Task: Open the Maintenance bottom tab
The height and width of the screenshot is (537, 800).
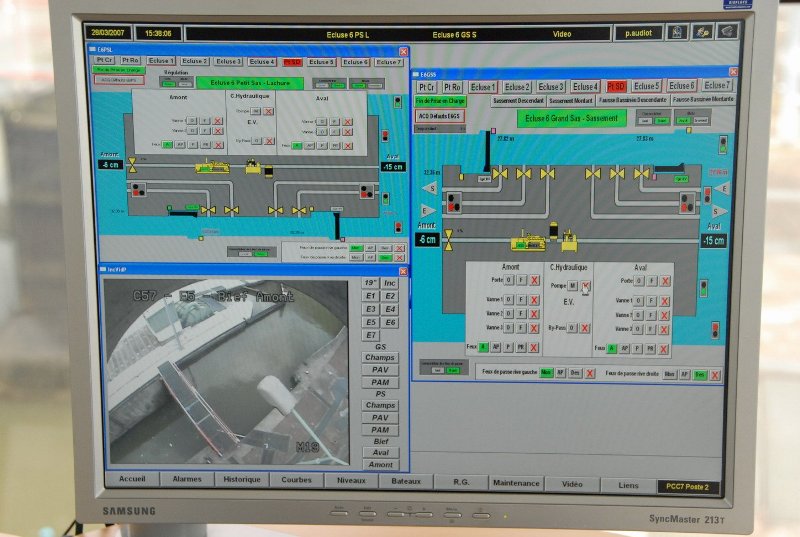Action: point(516,484)
